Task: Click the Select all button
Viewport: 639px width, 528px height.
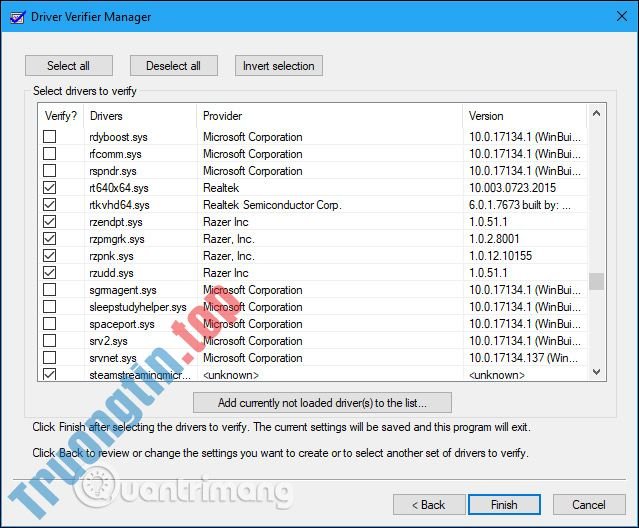Action: coord(68,66)
